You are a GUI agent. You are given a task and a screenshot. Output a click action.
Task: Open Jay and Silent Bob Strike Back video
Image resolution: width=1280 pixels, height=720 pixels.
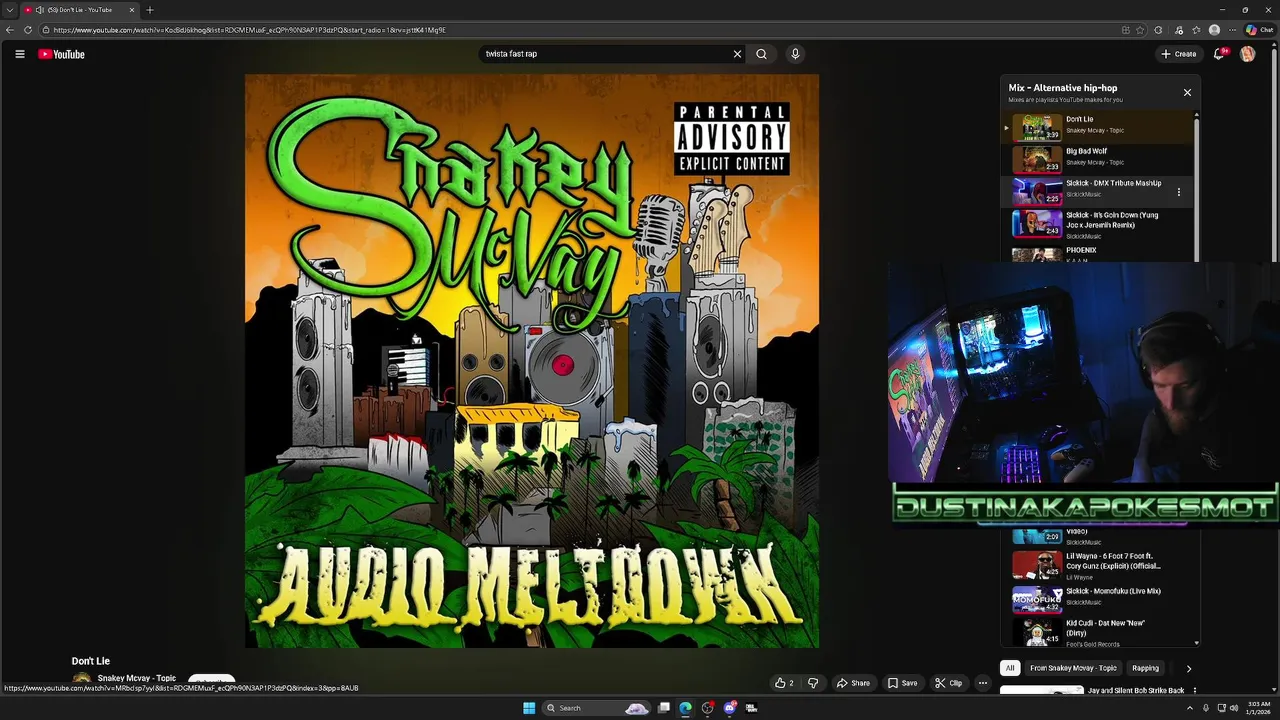pyautogui.click(x=1136, y=690)
